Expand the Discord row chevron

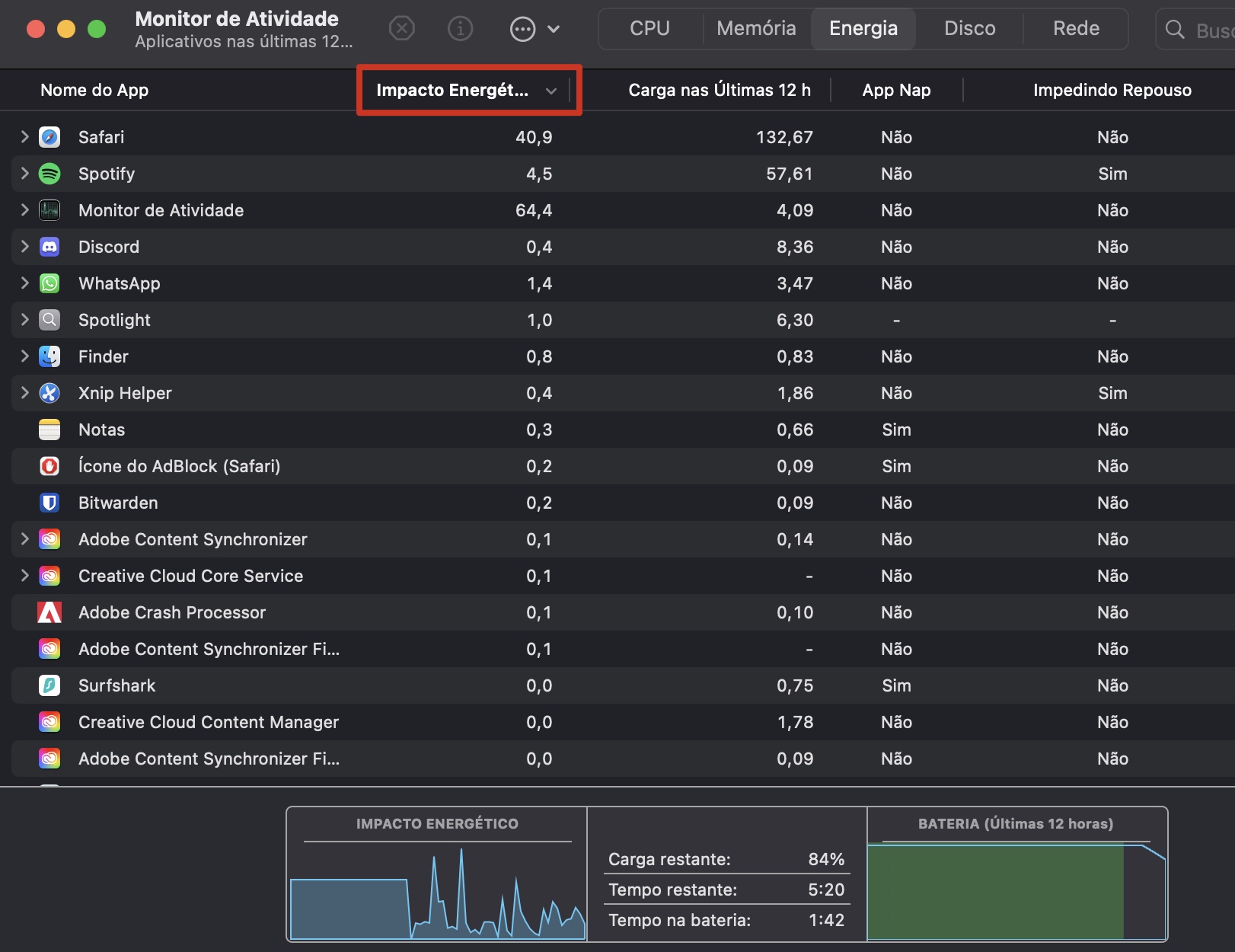[x=24, y=247]
